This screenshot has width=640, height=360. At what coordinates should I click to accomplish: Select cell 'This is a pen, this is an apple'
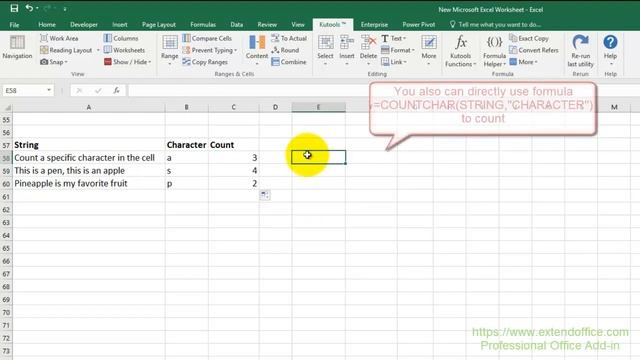coord(89,171)
